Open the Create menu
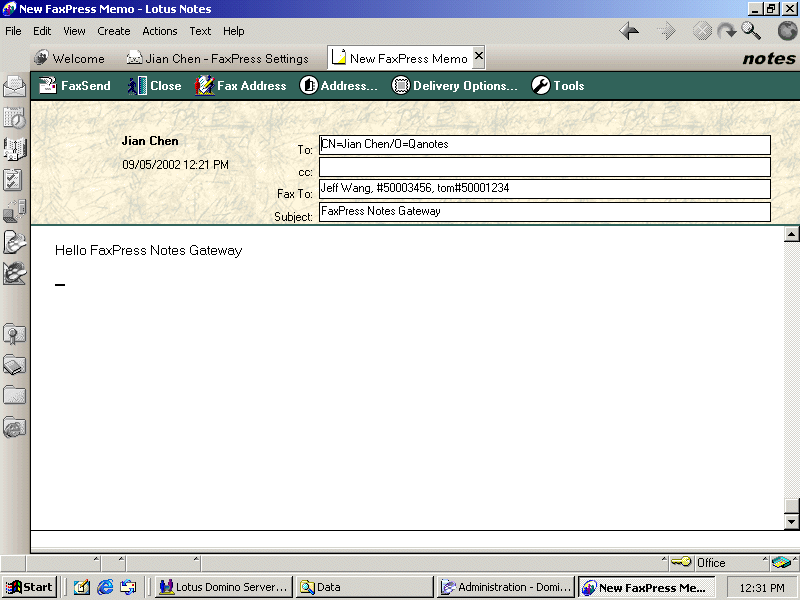The height and width of the screenshot is (600, 800). (x=114, y=31)
